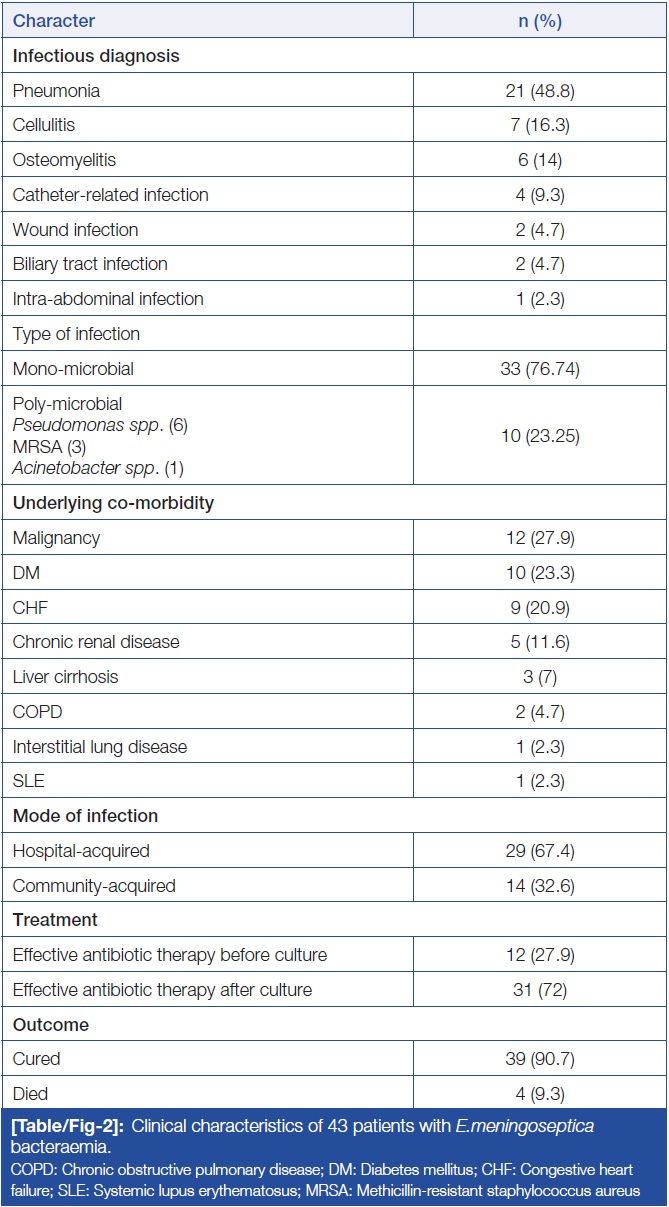Select the "10 (23.25)" value cell
This screenshot has width=669, height=1207.
pyautogui.click(x=540, y=434)
